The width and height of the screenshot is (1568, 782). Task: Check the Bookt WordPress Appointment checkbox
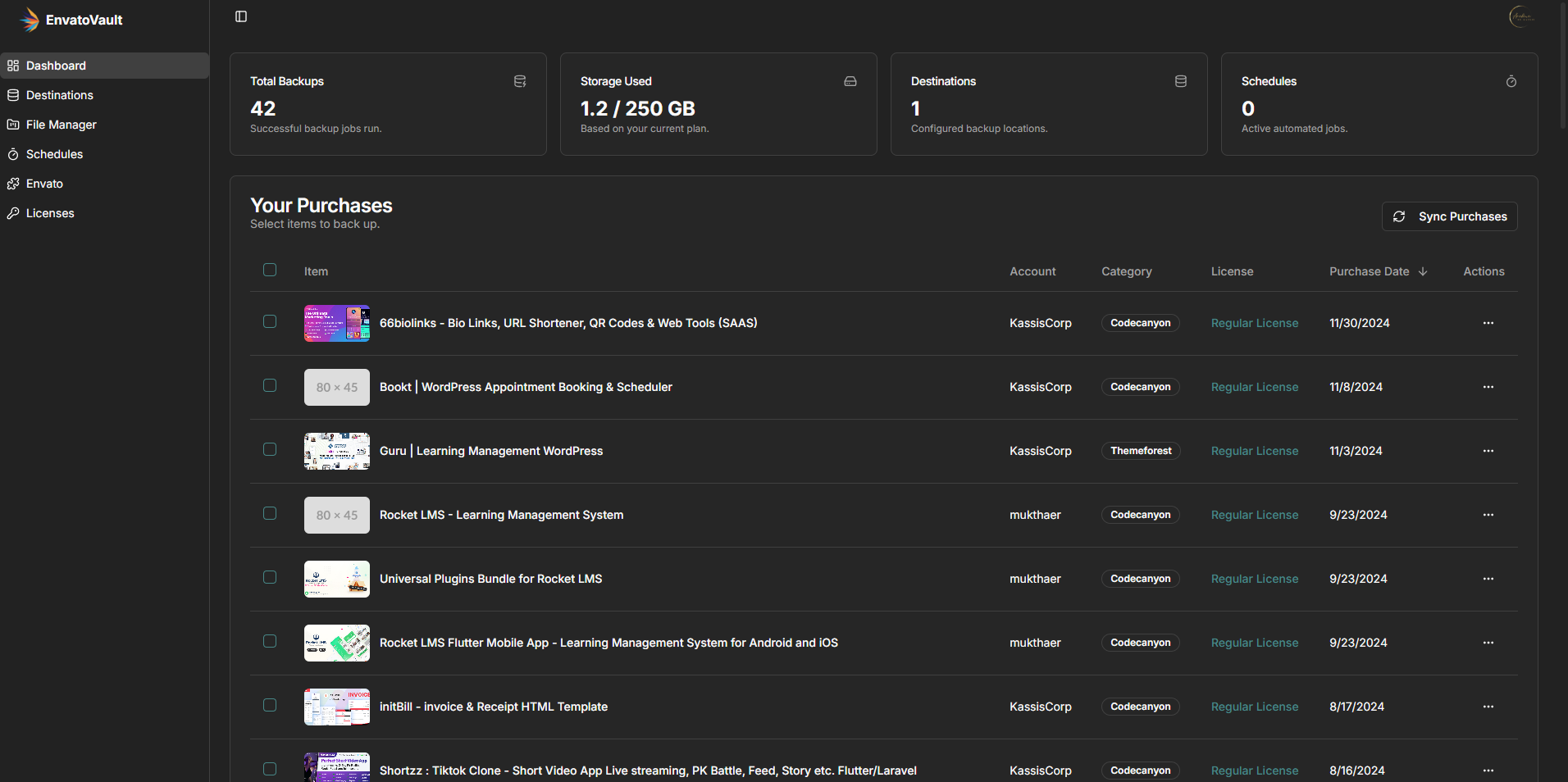point(270,385)
